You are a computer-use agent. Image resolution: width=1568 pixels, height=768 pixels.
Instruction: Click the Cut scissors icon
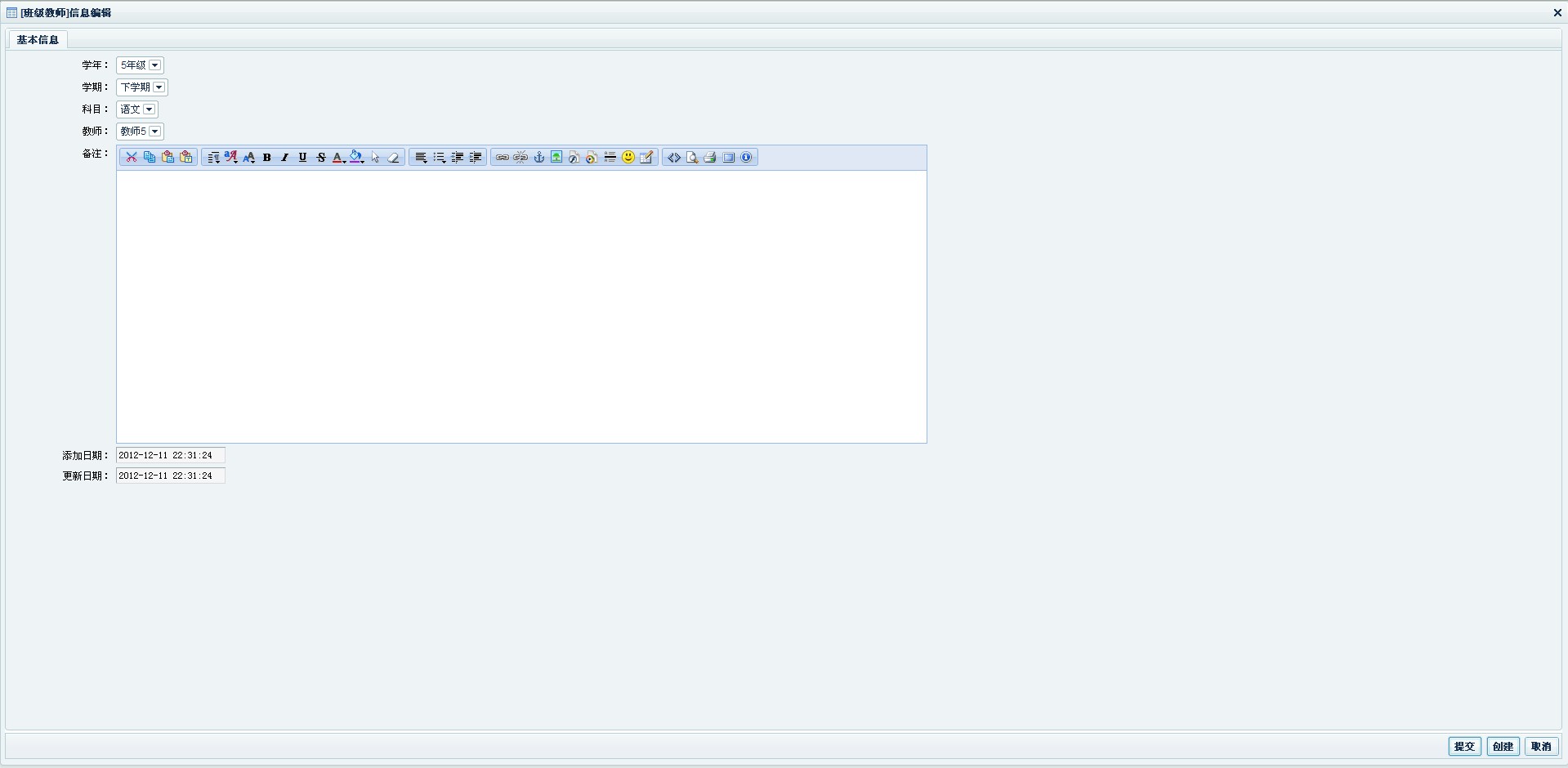tap(131, 157)
